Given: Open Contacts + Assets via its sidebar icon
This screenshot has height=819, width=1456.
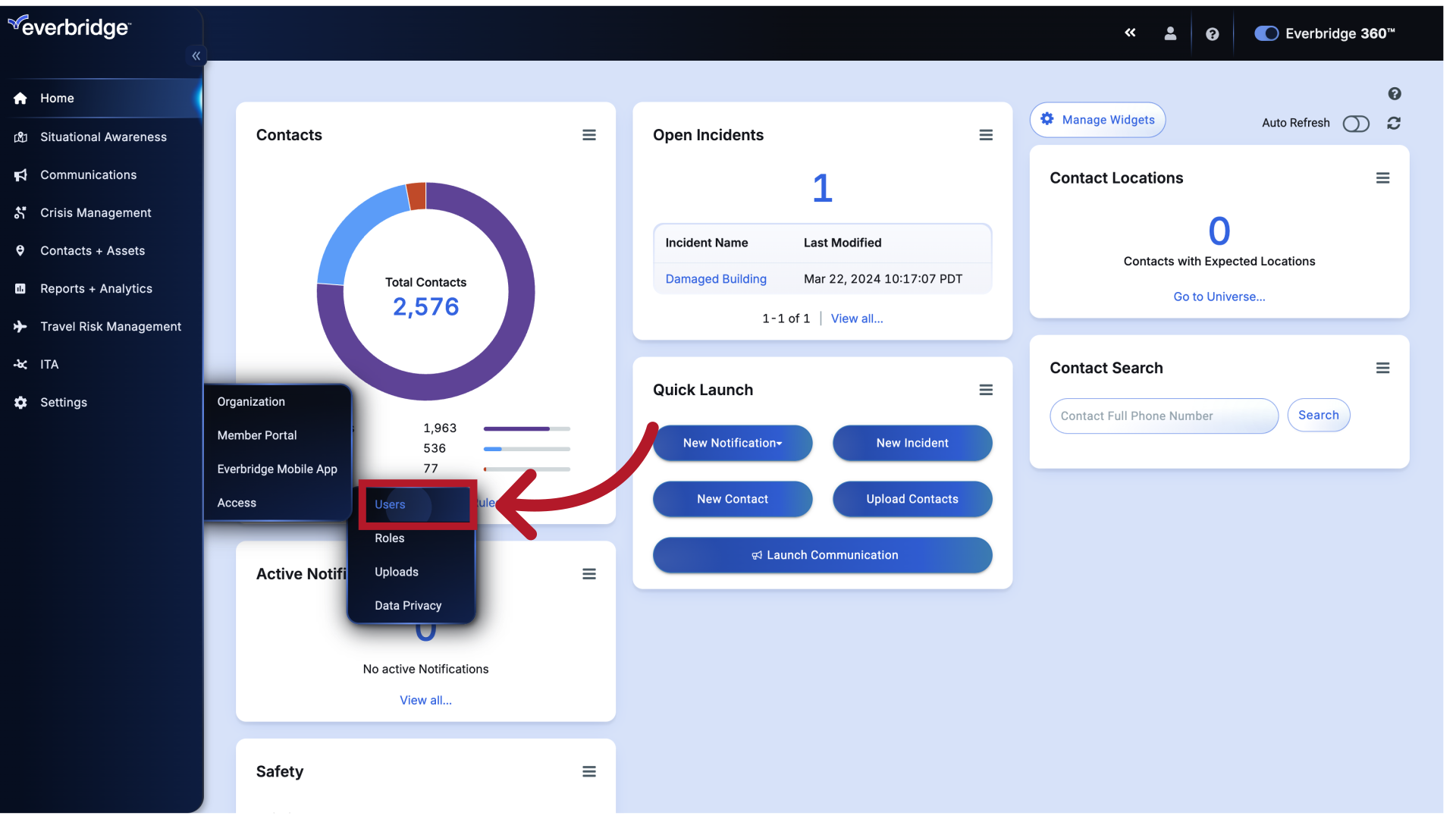Looking at the screenshot, I should (x=20, y=250).
